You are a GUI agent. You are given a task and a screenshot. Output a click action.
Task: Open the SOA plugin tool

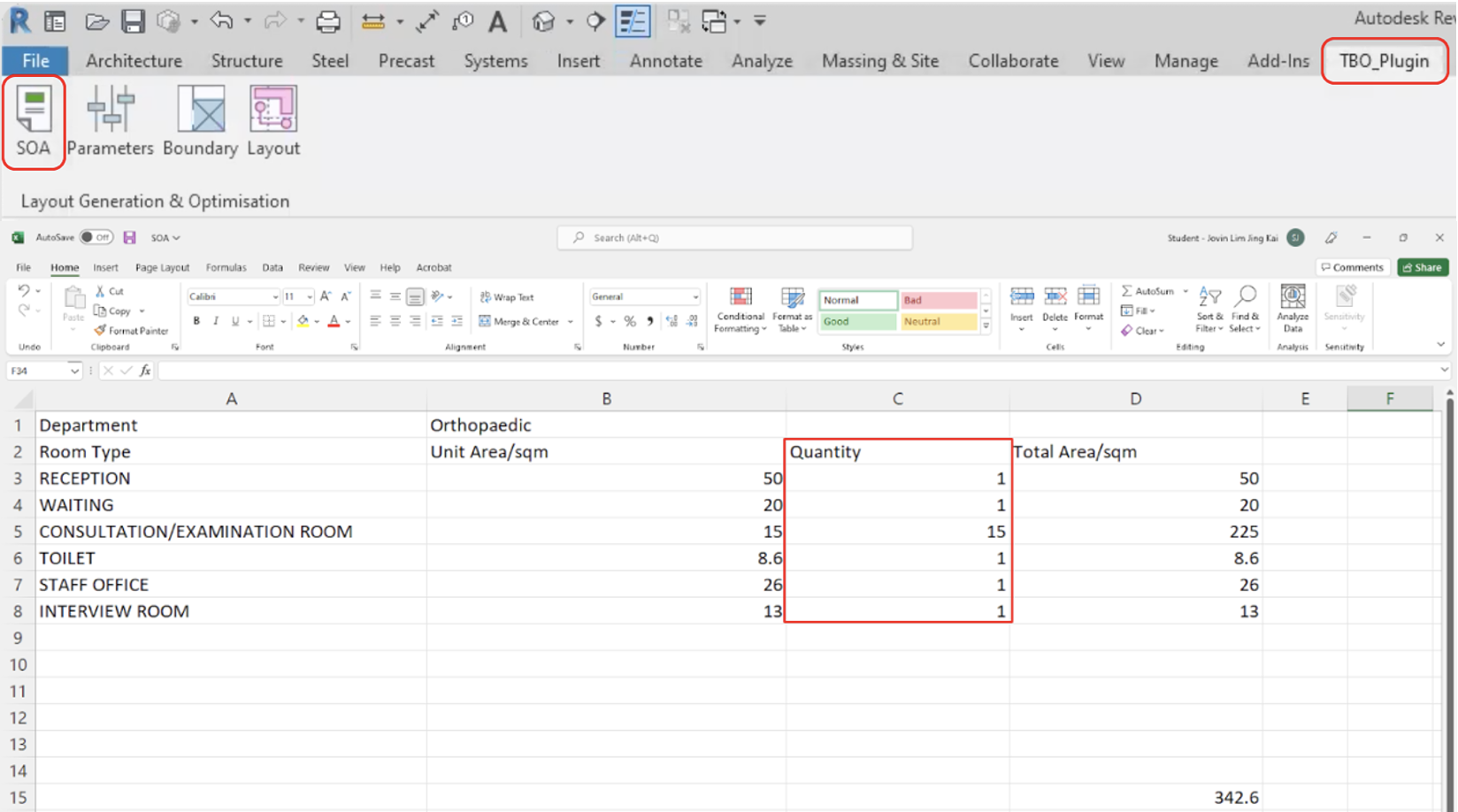34,121
